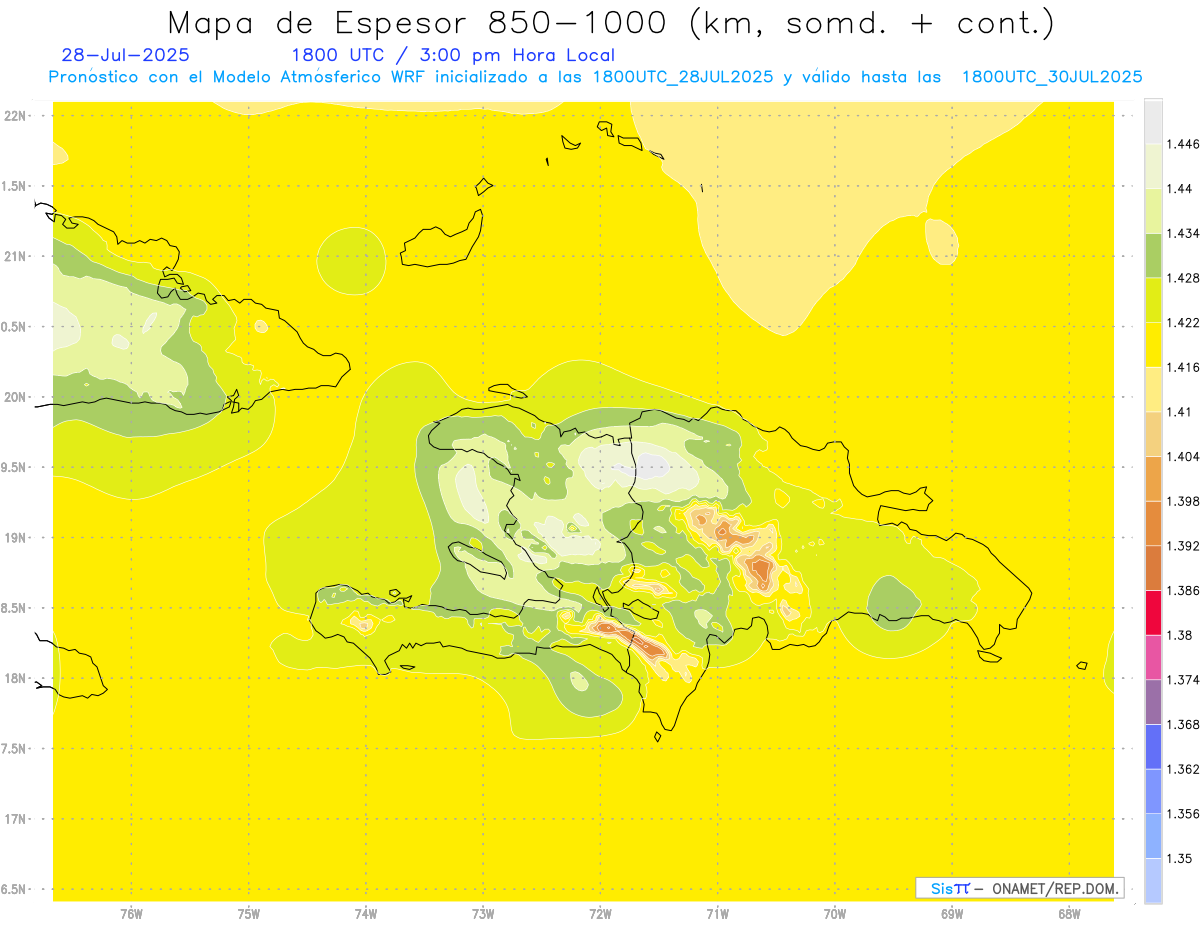The height and width of the screenshot is (927, 1200).
Task: Click the green swatch between 1.428 and 1.434
Action: tap(1153, 255)
